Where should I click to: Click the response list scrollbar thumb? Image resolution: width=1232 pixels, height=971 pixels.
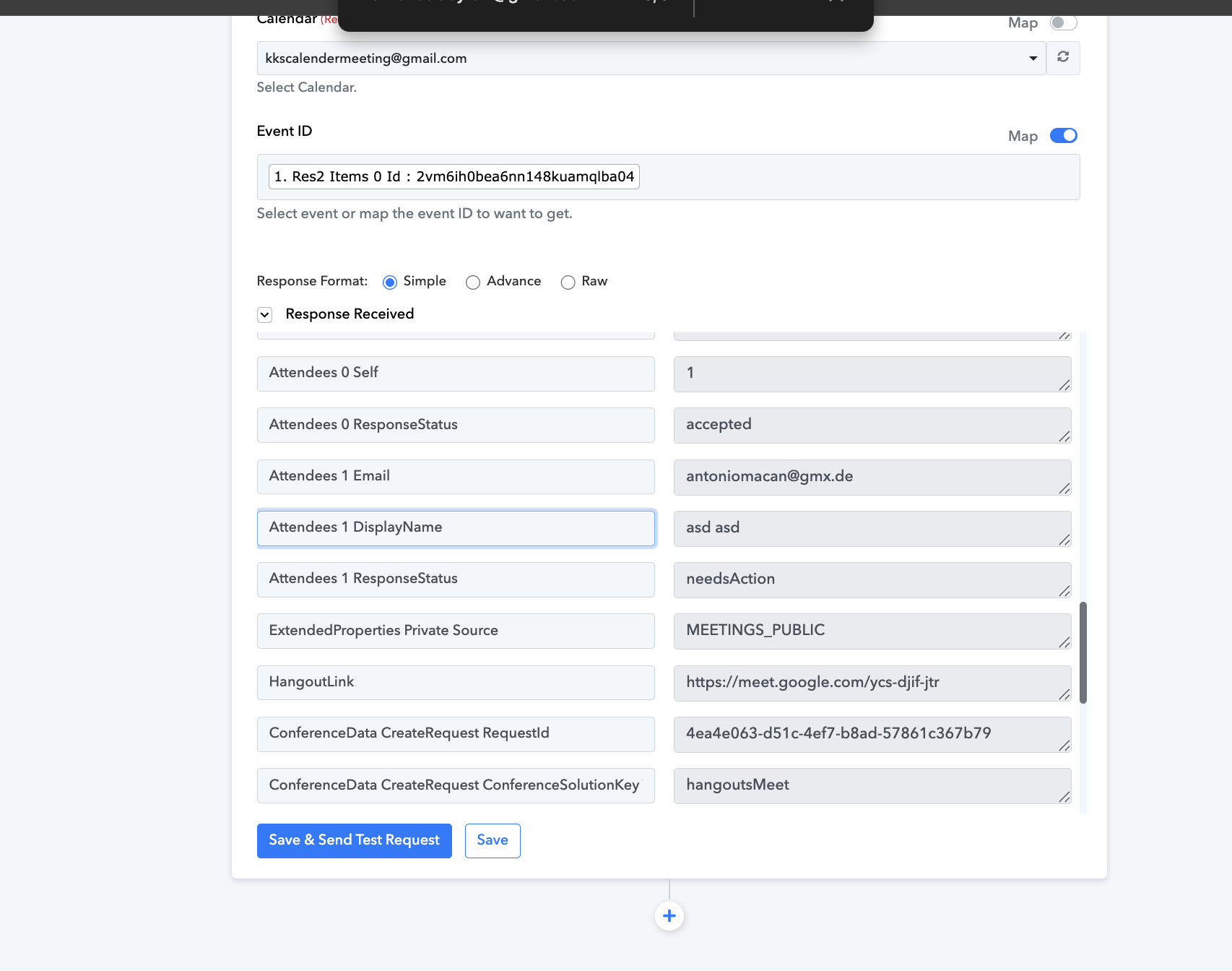1083,652
